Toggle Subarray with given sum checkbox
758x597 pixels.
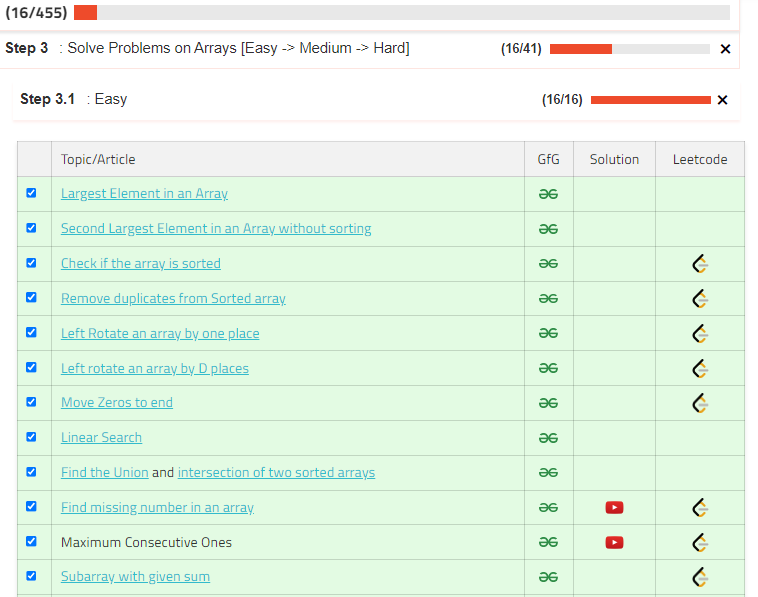point(31,576)
